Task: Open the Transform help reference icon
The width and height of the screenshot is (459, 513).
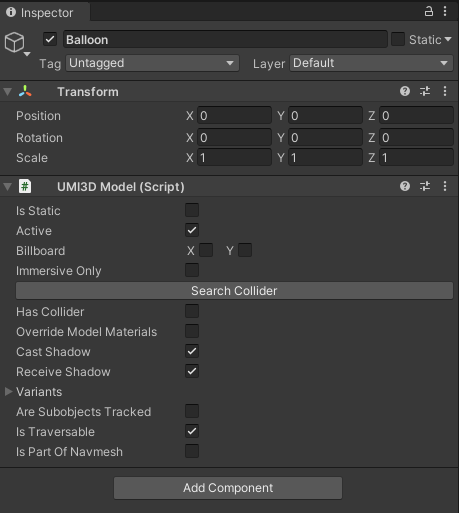Action: click(405, 91)
